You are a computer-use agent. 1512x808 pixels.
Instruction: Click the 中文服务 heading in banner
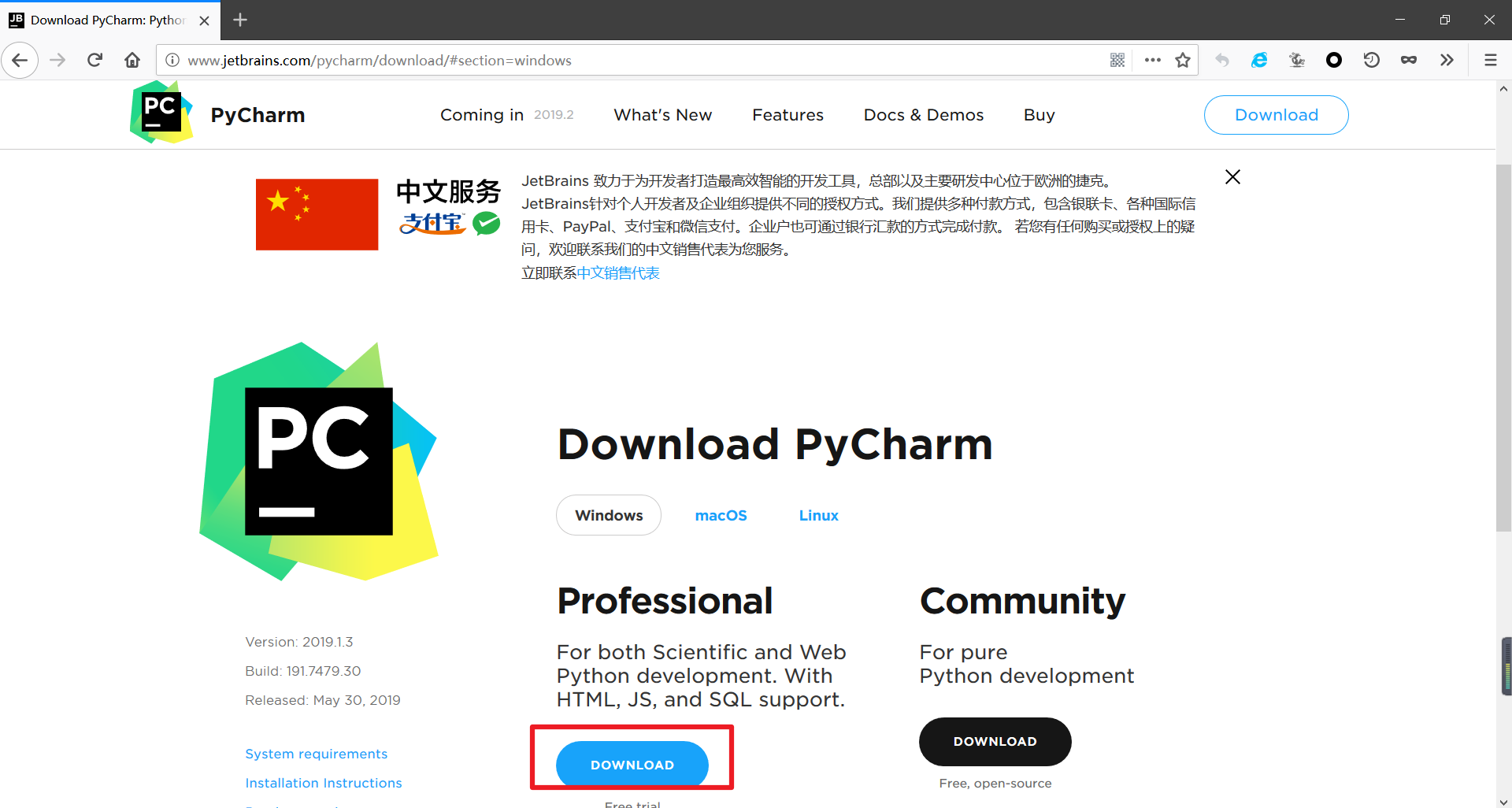448,191
